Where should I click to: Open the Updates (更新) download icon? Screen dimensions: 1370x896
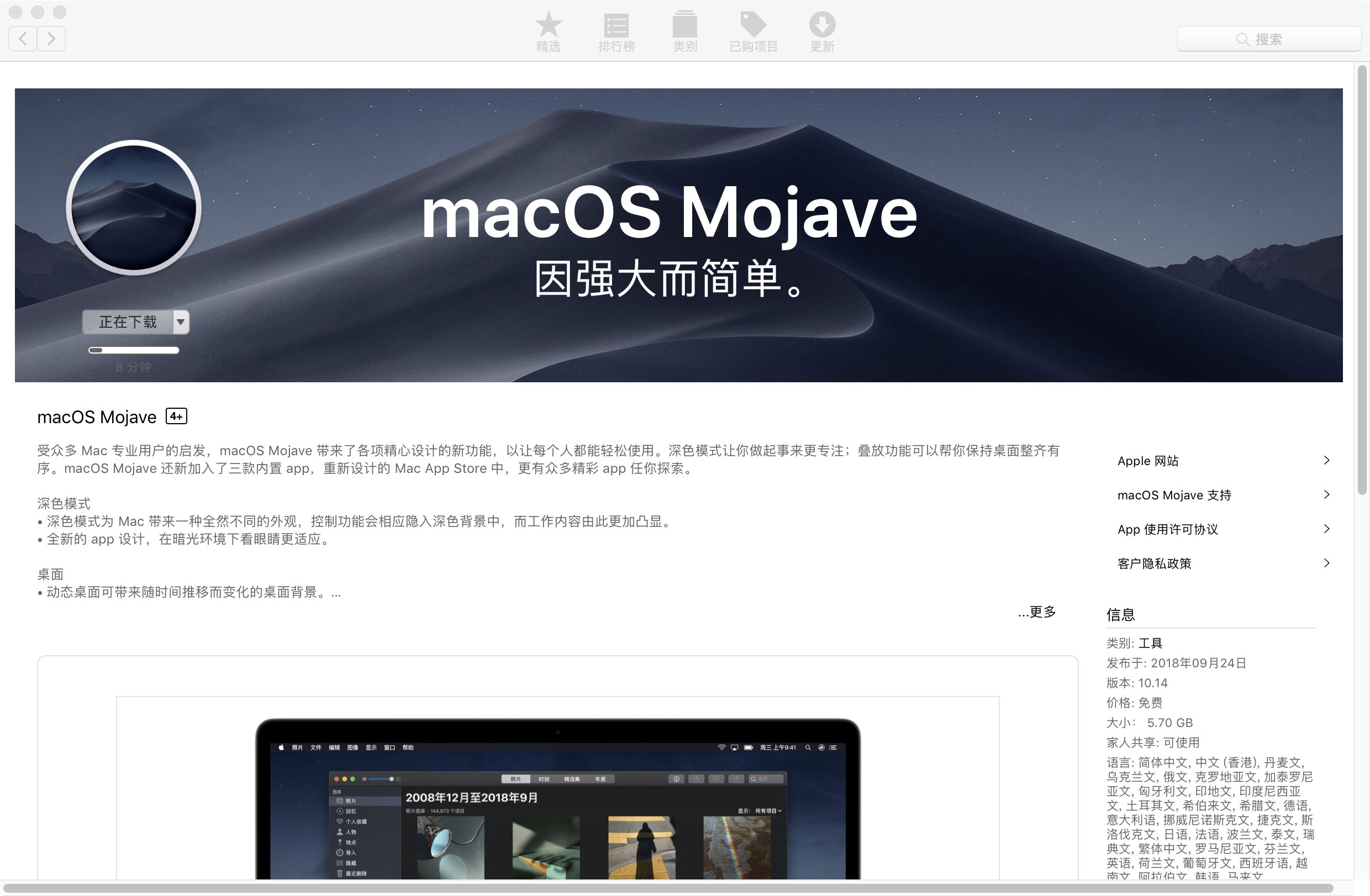(822, 25)
